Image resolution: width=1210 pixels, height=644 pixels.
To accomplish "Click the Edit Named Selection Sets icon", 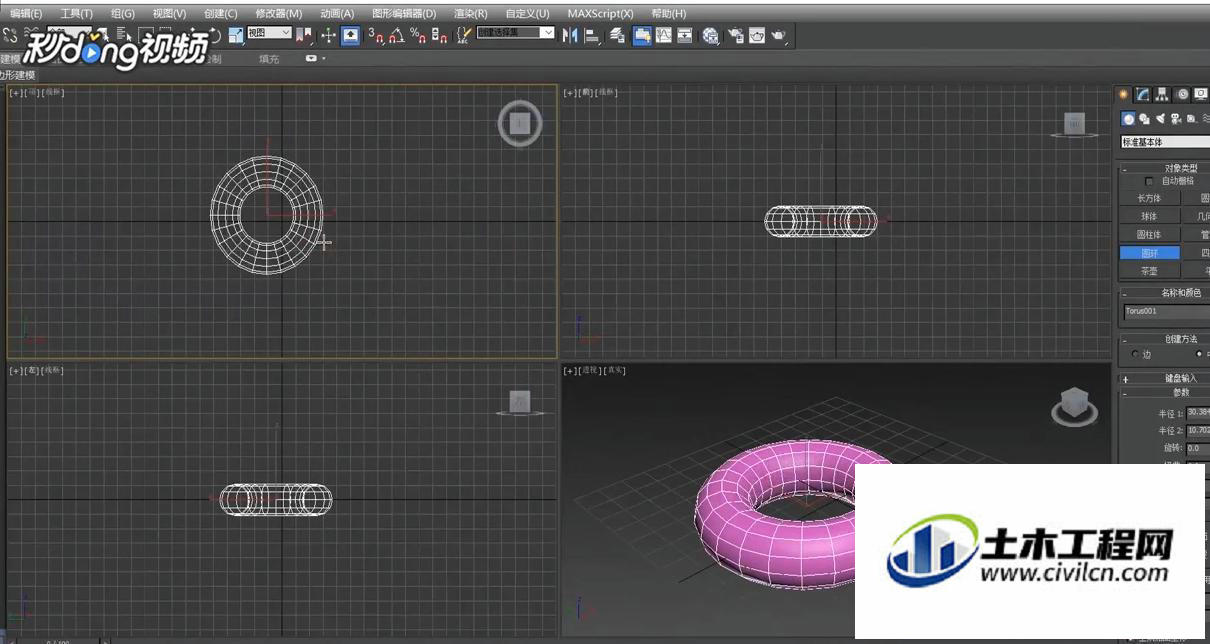I will [464, 35].
